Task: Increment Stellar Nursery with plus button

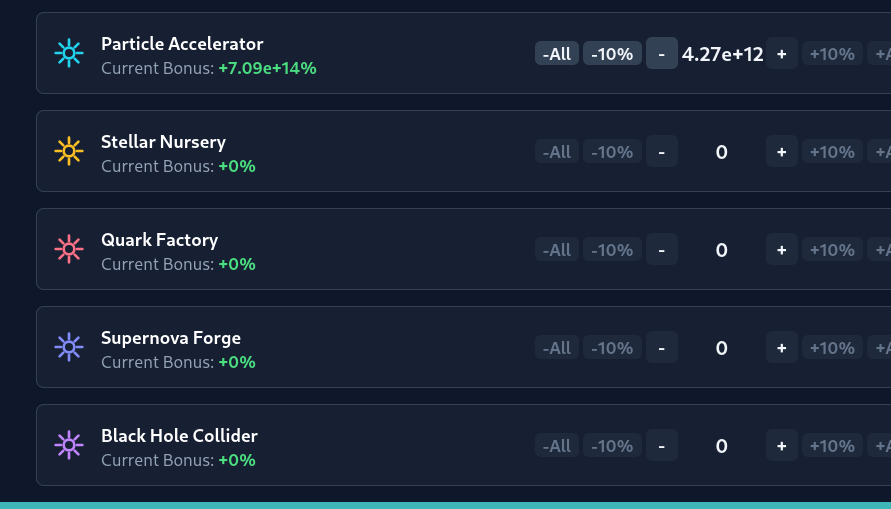Action: pyautogui.click(x=782, y=152)
